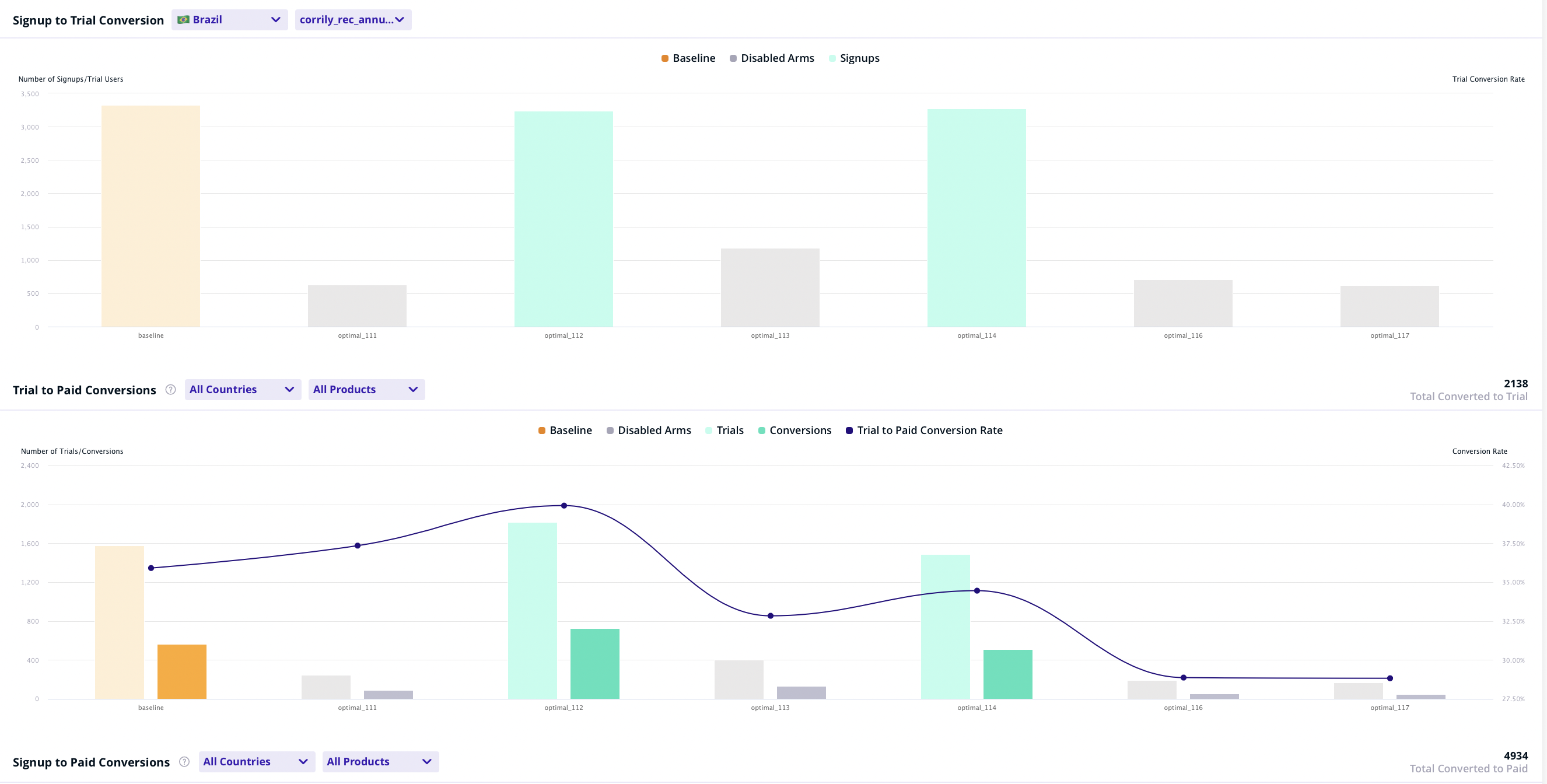Click the conversion rate point at optimal_113
Viewport: 1547px width, 784px height.
770,615
